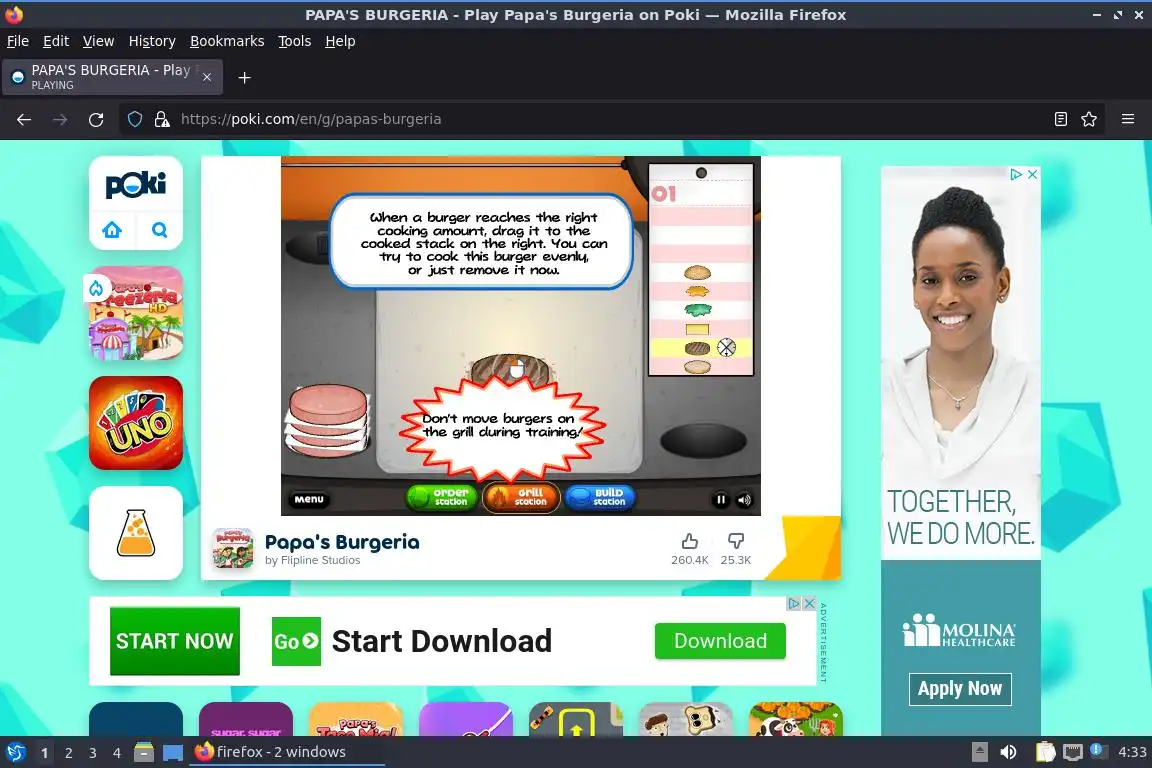Open AdChoices info on Molina ad
The height and width of the screenshot is (768, 1152).
1016,174
